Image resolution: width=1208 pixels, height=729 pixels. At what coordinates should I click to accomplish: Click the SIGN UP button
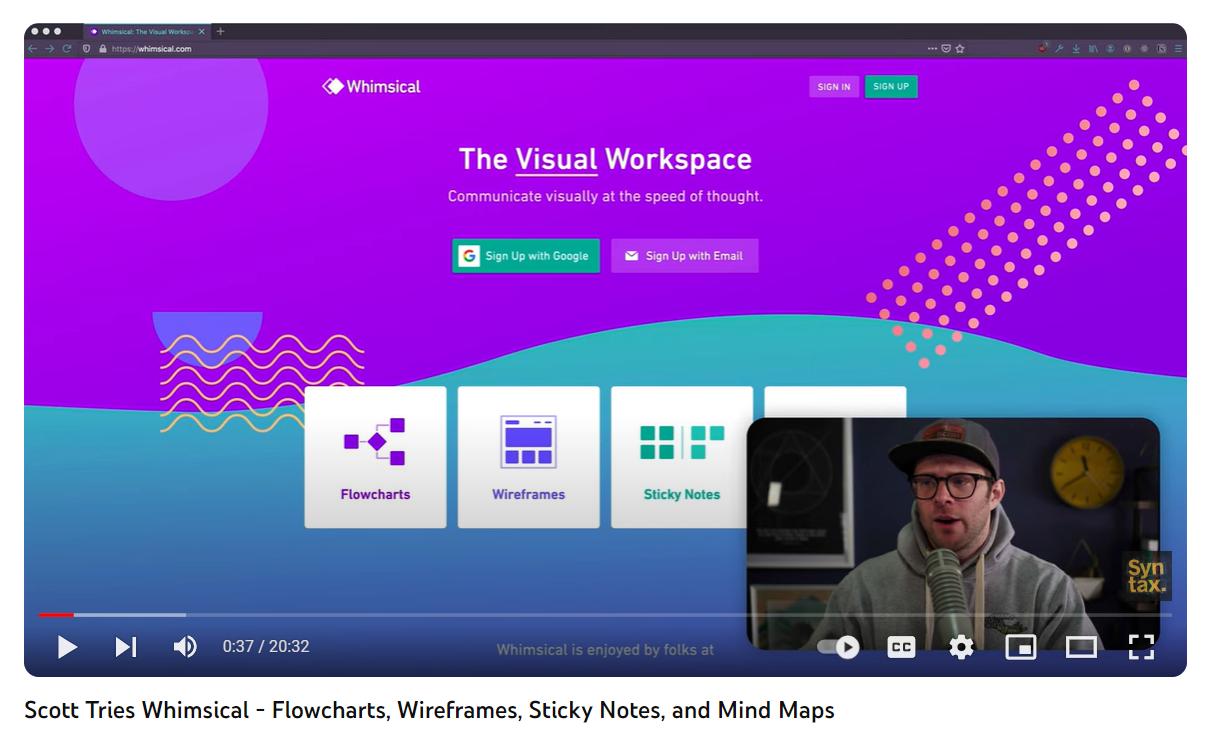click(x=891, y=87)
